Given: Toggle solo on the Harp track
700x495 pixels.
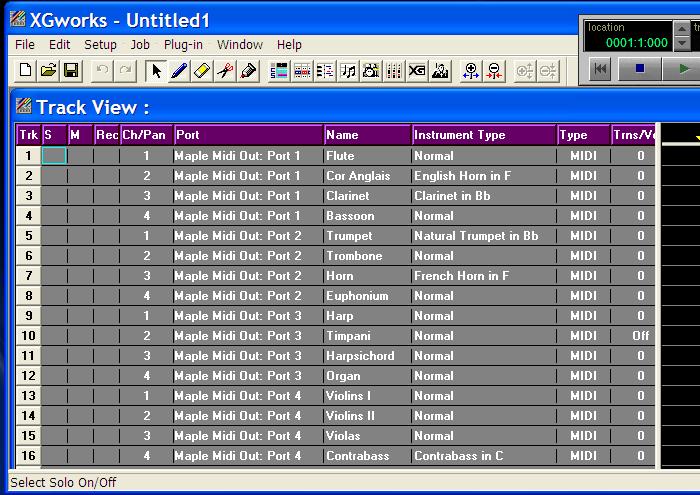Looking at the screenshot, I should point(54,316).
